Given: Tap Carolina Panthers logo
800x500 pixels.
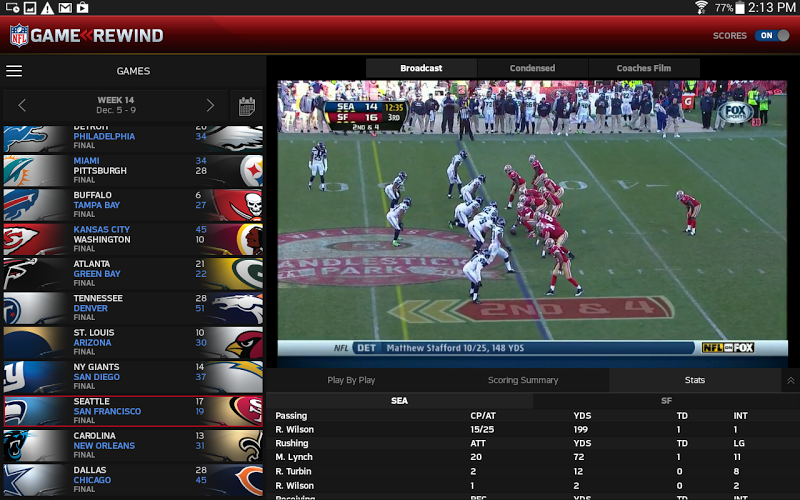Looking at the screenshot, I should (x=18, y=445).
